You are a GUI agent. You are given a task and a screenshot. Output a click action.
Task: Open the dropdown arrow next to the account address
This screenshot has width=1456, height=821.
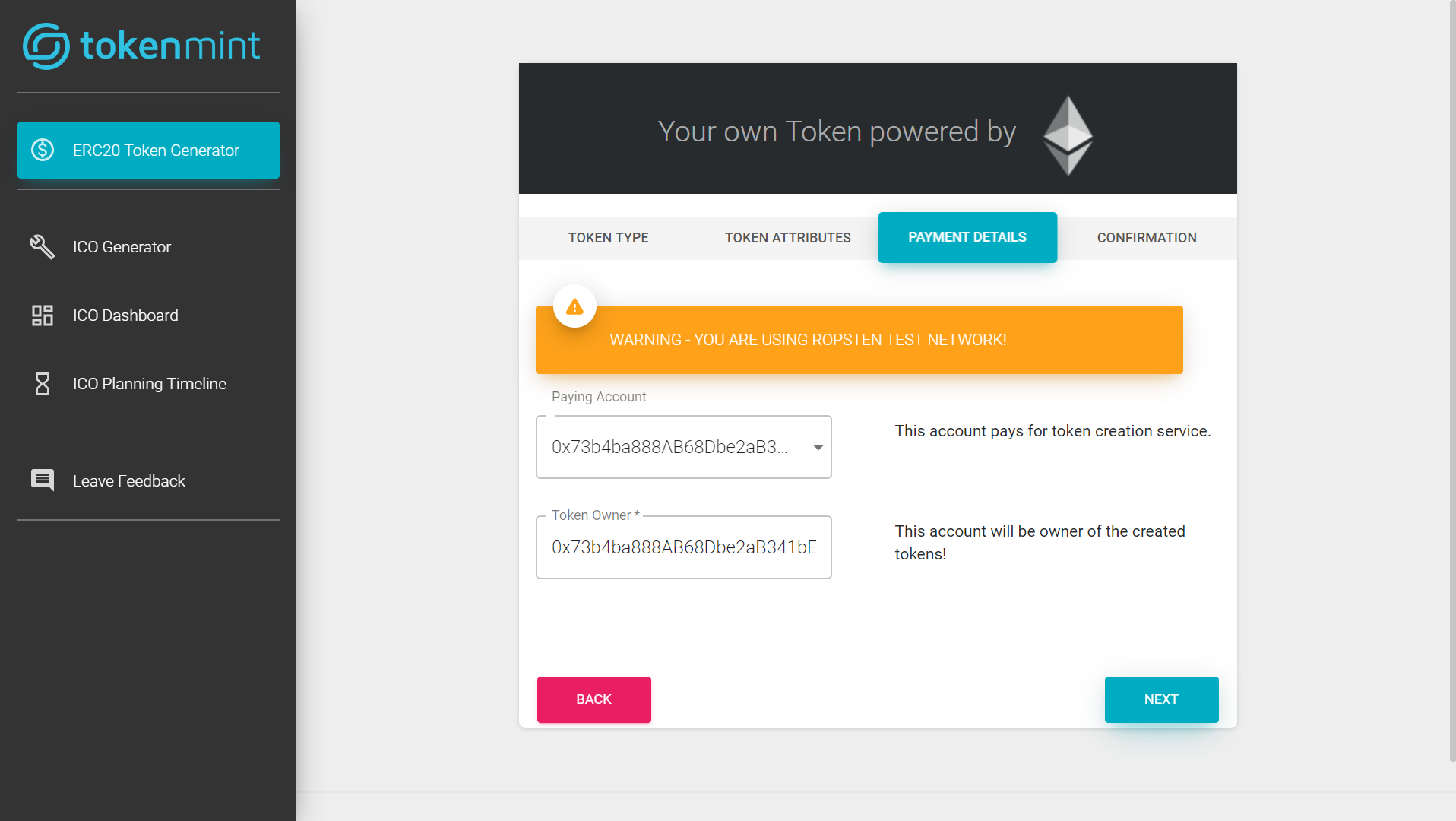point(817,447)
